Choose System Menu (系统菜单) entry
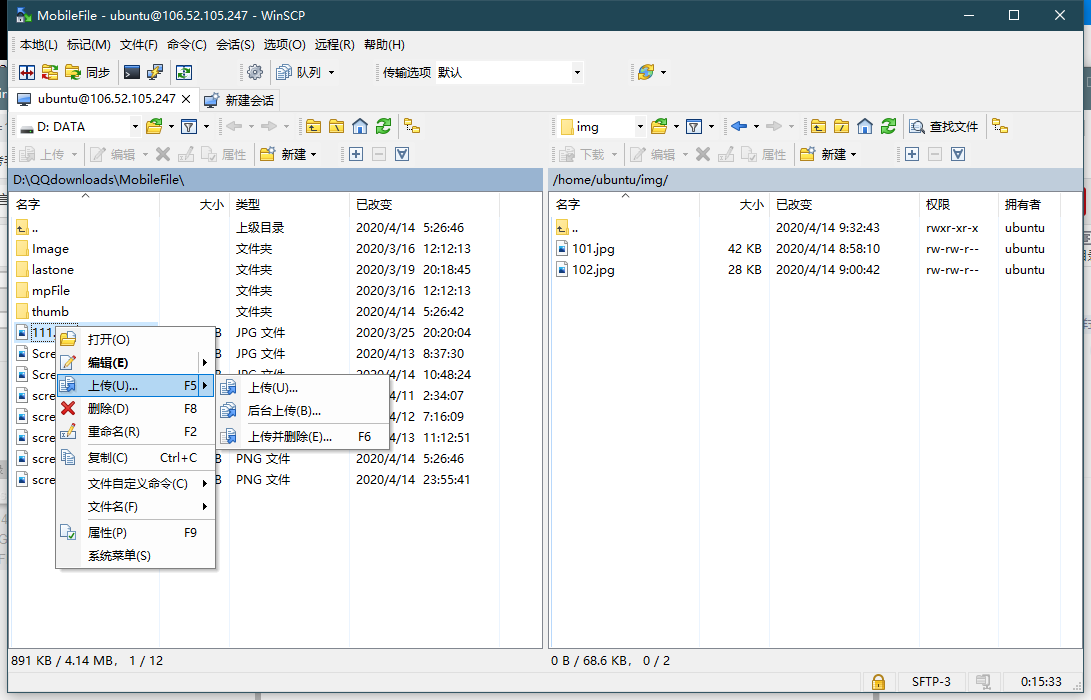 (x=136, y=556)
